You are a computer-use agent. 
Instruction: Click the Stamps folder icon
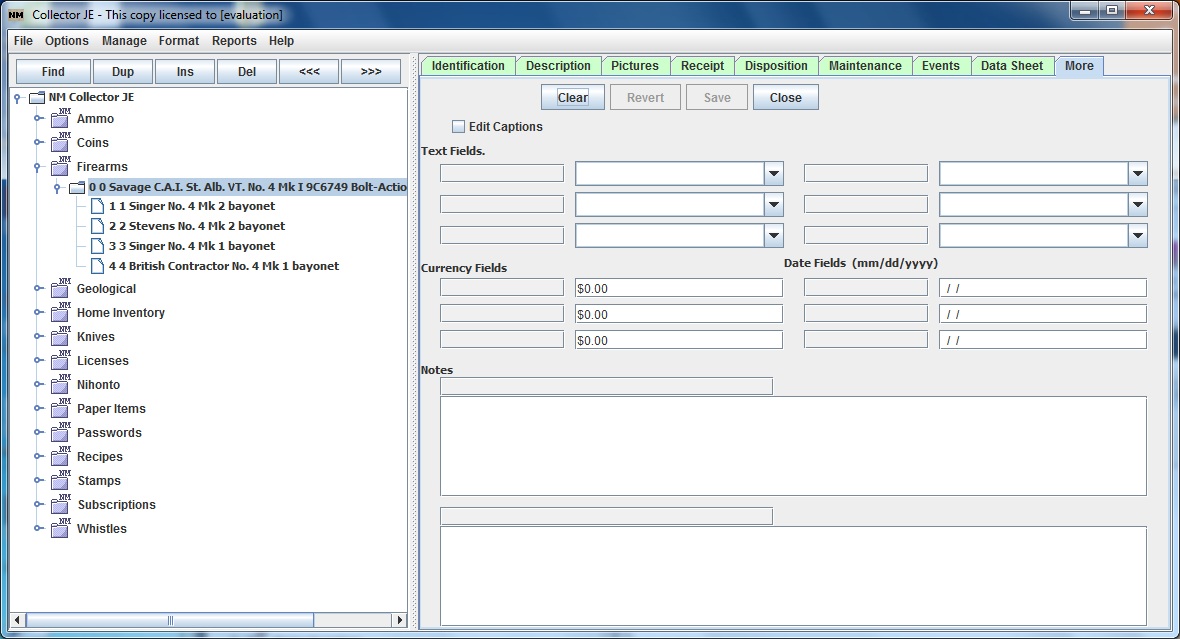60,481
